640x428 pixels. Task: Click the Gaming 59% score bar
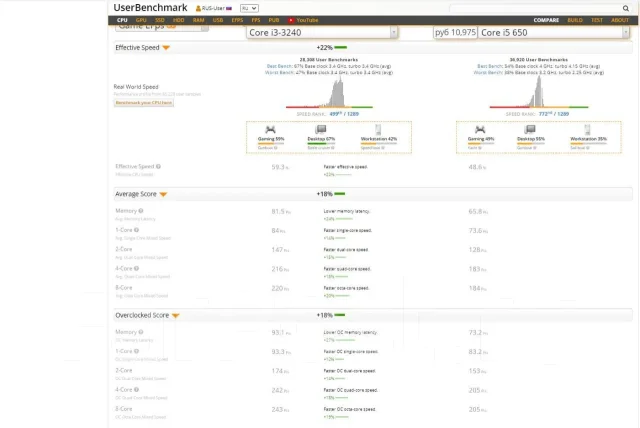(x=271, y=144)
